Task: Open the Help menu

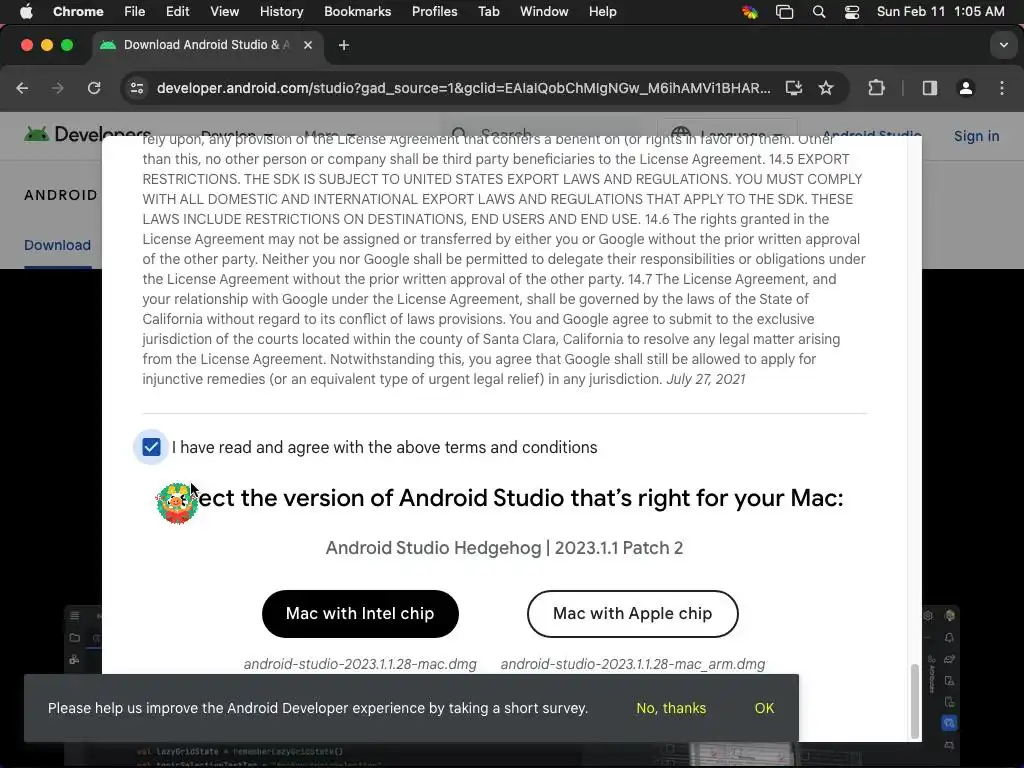Action: 602,11
